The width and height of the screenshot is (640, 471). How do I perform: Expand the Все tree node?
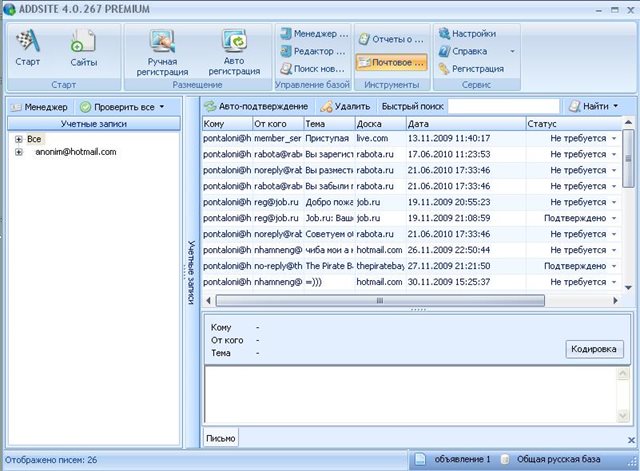pyautogui.click(x=18, y=139)
